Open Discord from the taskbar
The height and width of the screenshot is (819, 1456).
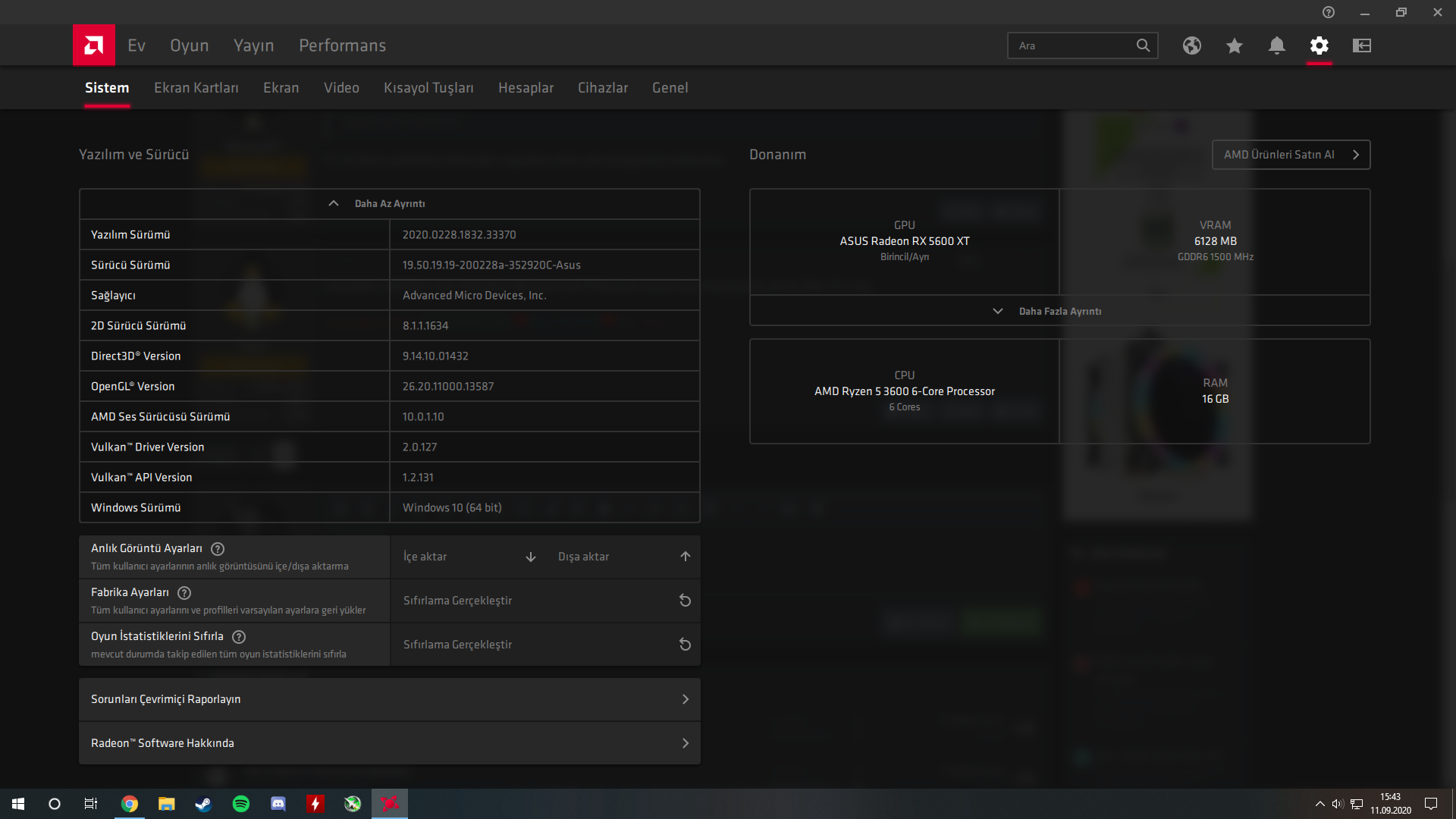click(278, 804)
